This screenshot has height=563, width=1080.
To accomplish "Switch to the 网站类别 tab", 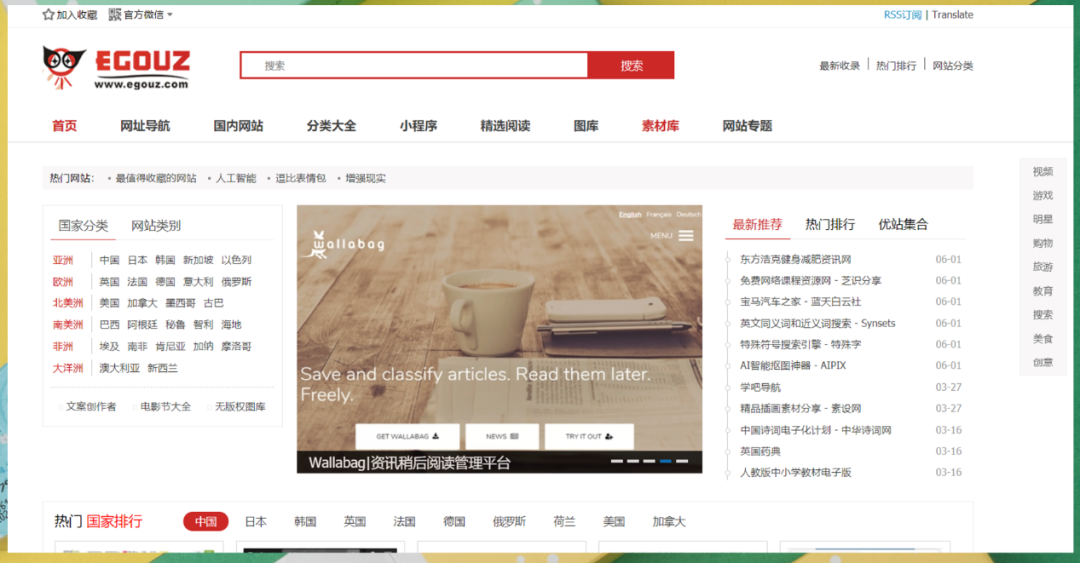I will pos(156,226).
